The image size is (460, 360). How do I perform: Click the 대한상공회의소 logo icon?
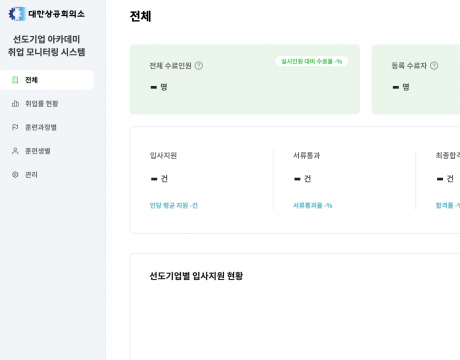[x=17, y=14]
